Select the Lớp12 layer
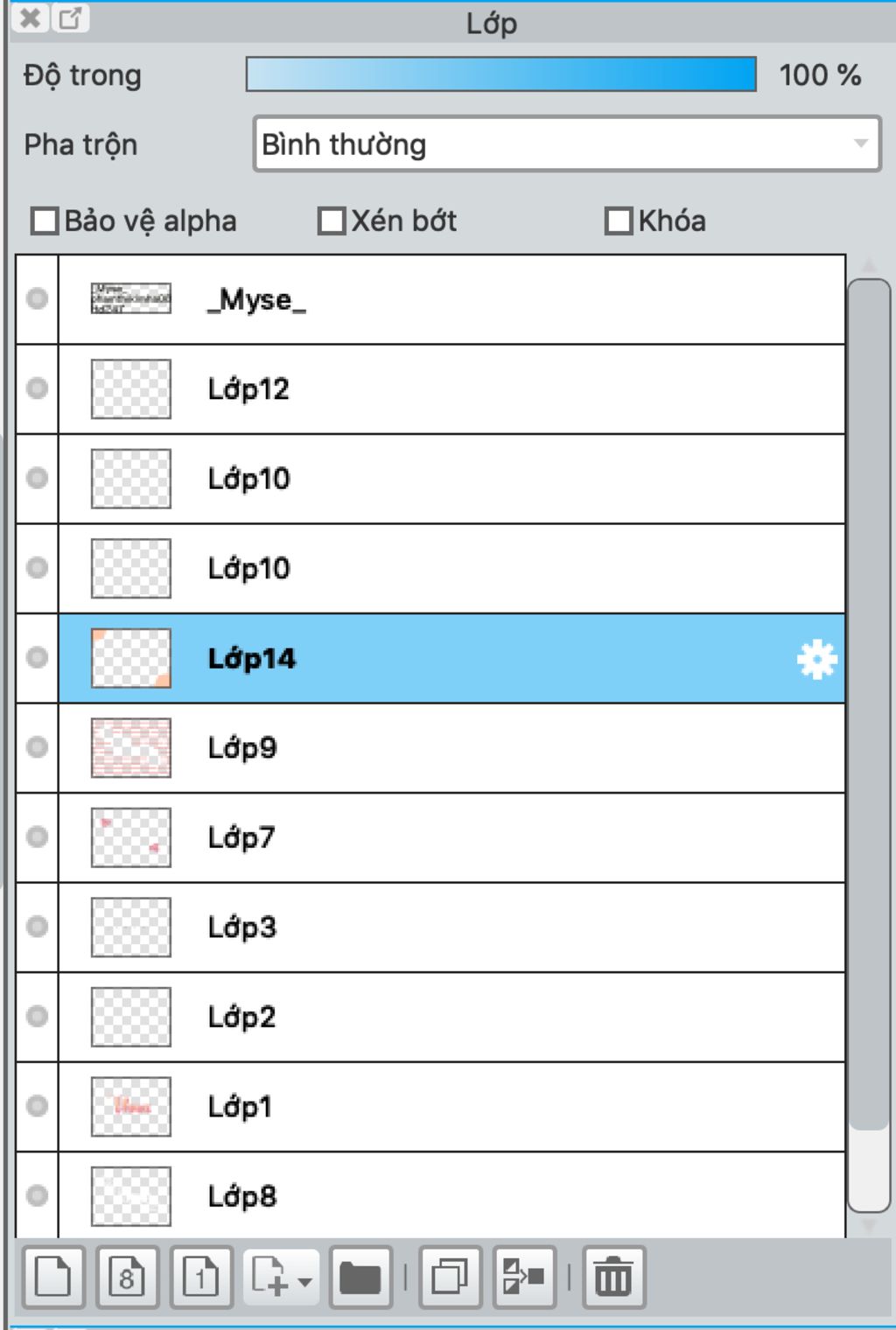896x1330 pixels. click(451, 389)
